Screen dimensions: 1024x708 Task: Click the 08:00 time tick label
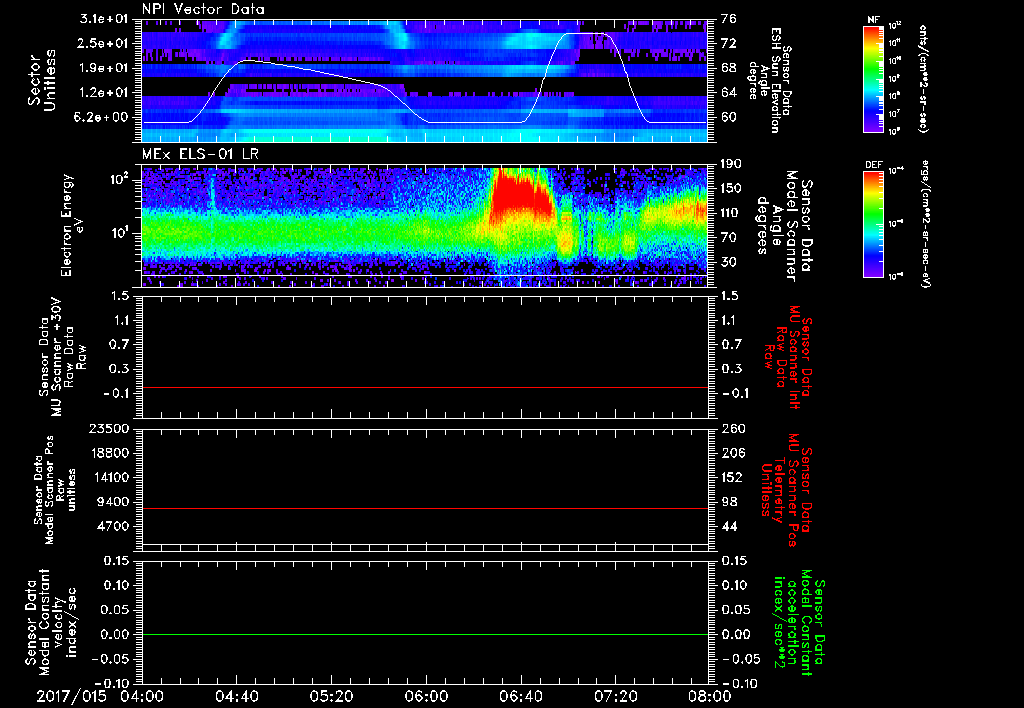pyautogui.click(x=709, y=696)
